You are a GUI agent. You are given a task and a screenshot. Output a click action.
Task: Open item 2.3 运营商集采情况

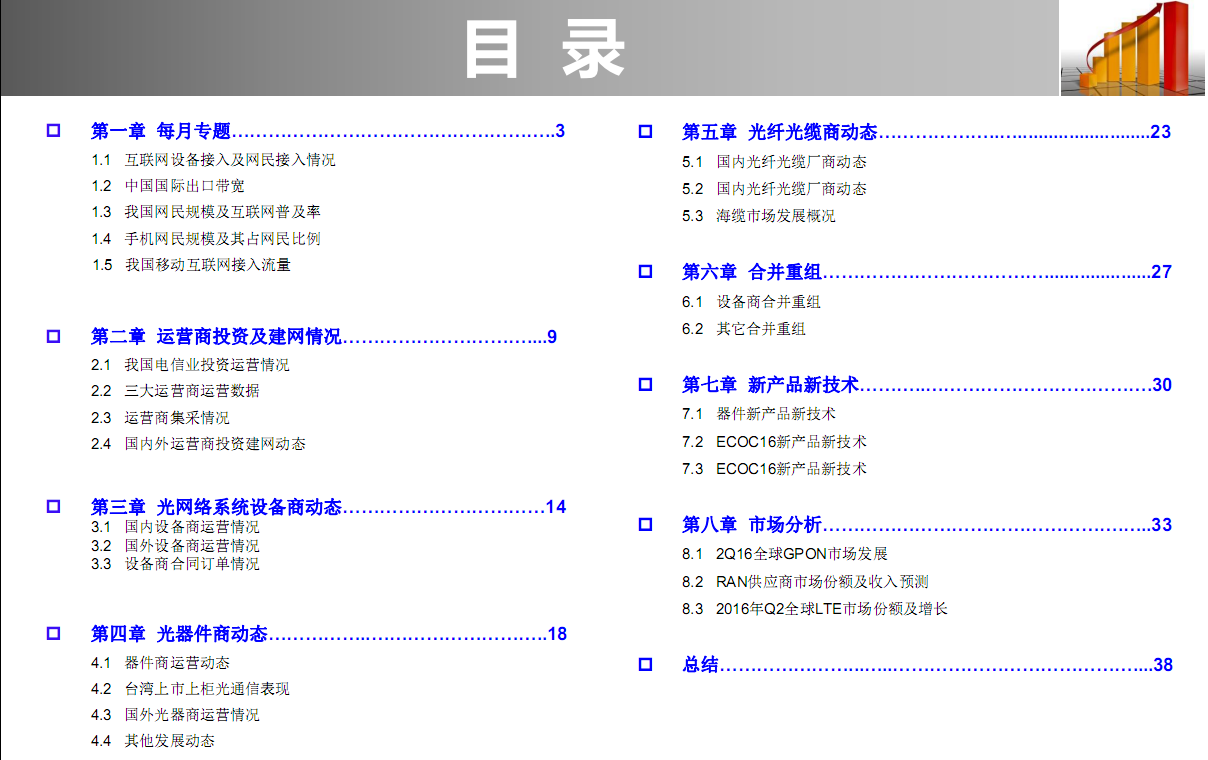coord(176,417)
